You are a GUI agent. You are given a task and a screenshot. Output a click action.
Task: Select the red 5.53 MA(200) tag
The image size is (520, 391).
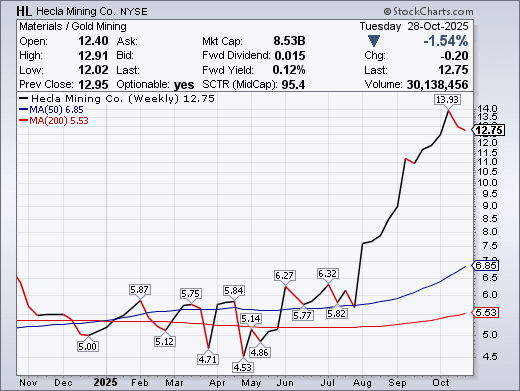coord(485,313)
